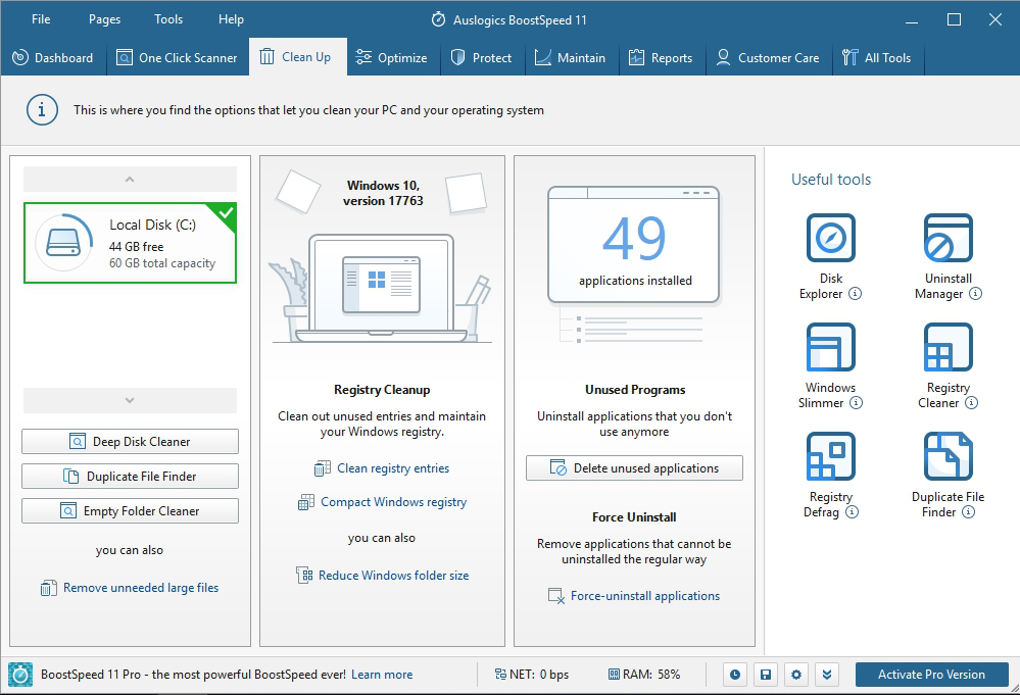Switch to the Dashboard tab
Viewport: 1020px width, 695px height.
(53, 58)
